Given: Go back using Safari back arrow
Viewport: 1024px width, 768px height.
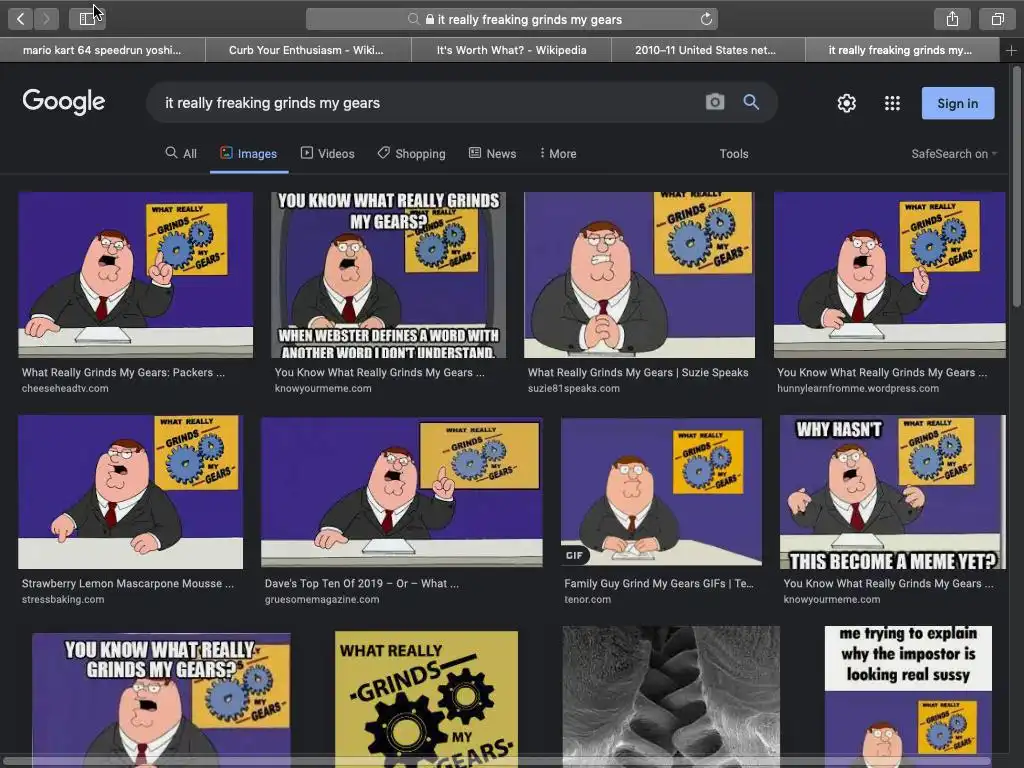Looking at the screenshot, I should click(x=20, y=19).
